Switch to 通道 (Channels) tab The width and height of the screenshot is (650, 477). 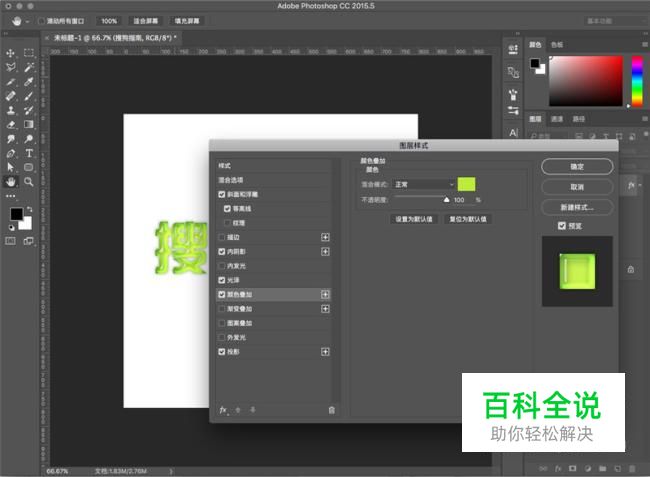(x=557, y=119)
